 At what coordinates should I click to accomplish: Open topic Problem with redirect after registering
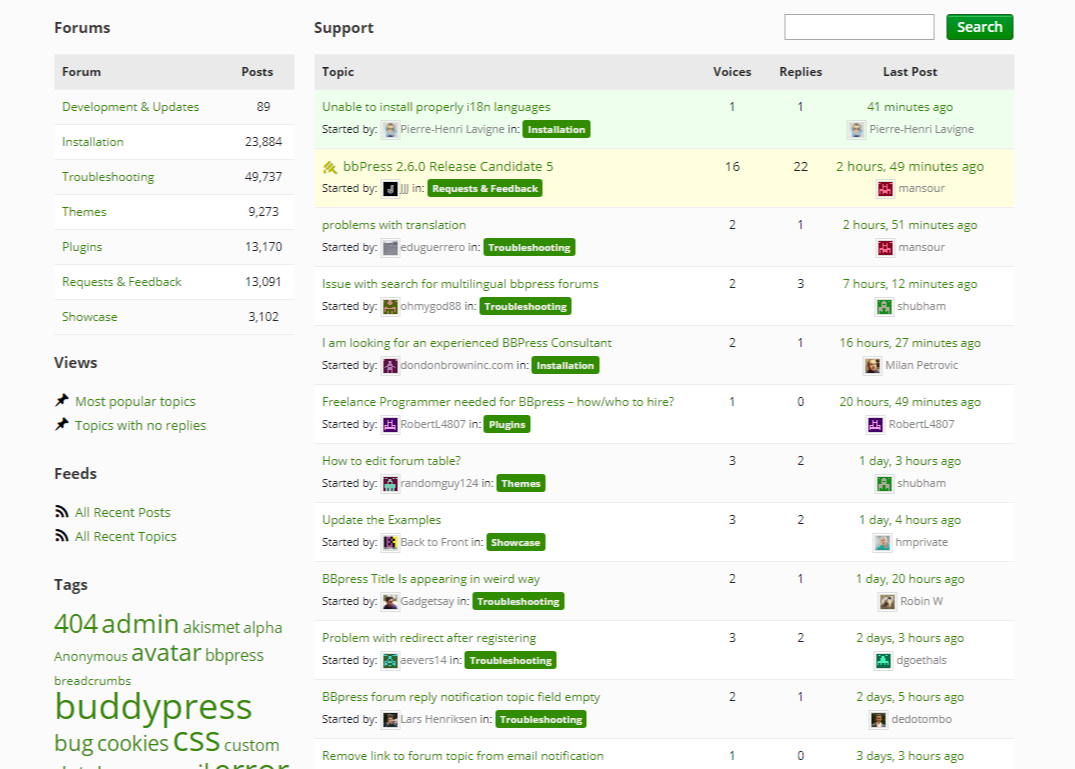[429, 637]
